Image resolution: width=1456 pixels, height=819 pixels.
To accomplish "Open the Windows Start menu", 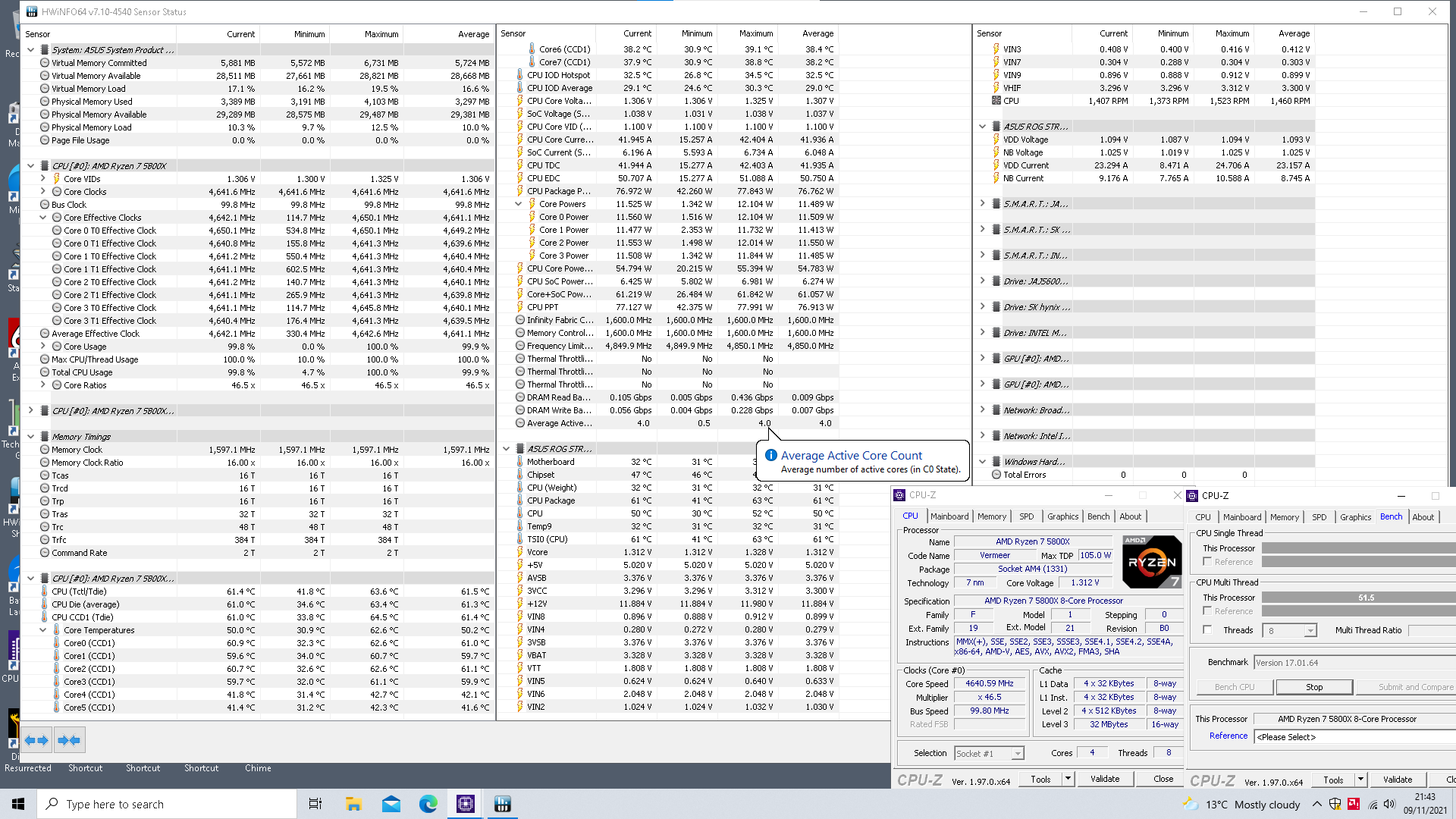I will click(18, 804).
